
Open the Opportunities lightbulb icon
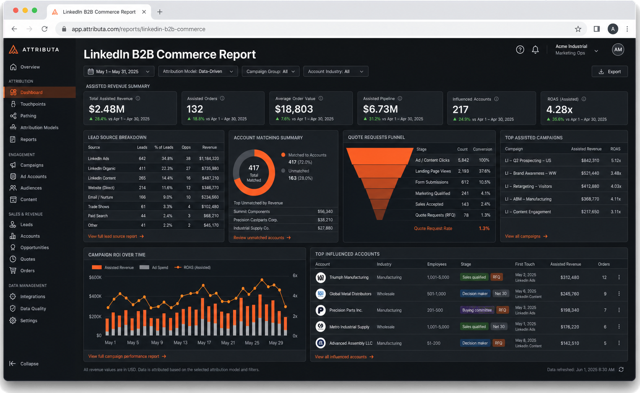(13, 247)
